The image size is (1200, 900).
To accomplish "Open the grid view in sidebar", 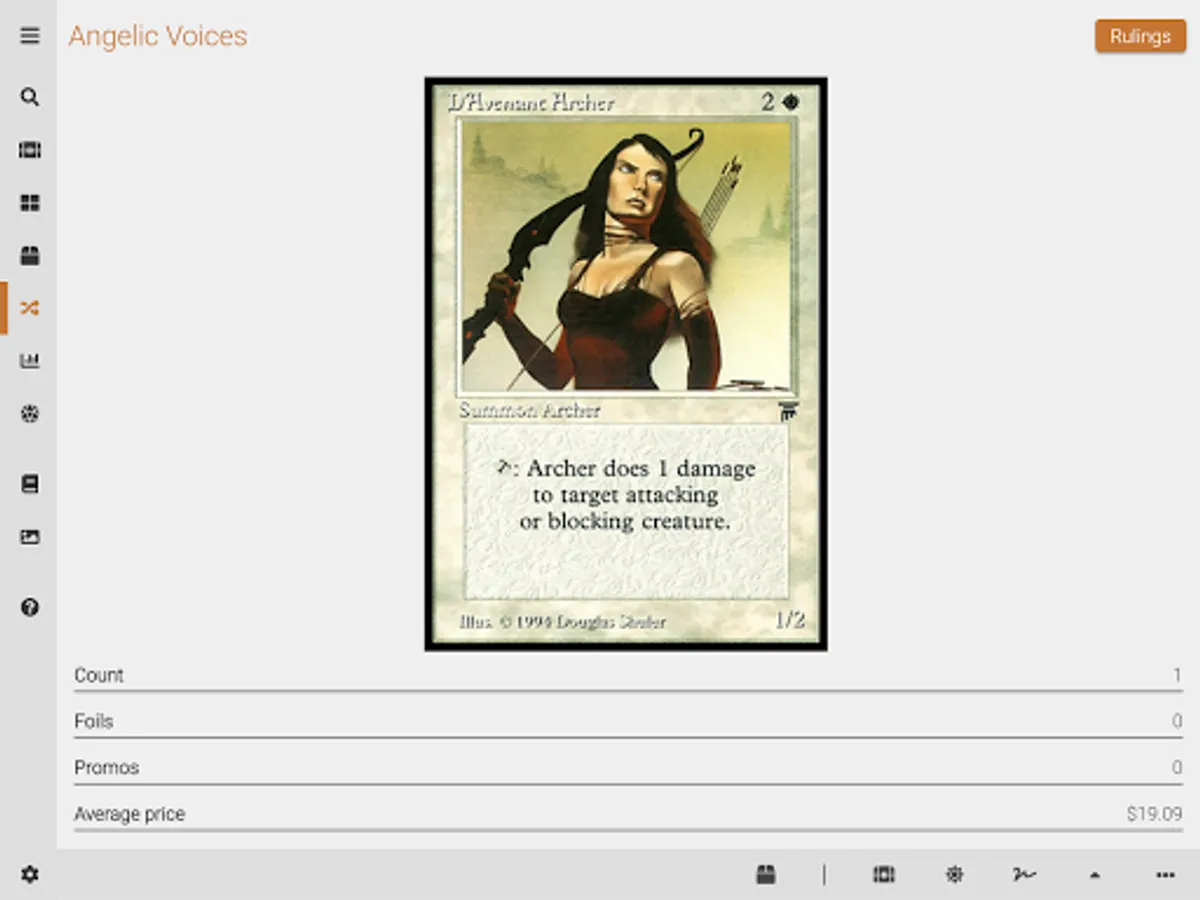I will coord(30,203).
